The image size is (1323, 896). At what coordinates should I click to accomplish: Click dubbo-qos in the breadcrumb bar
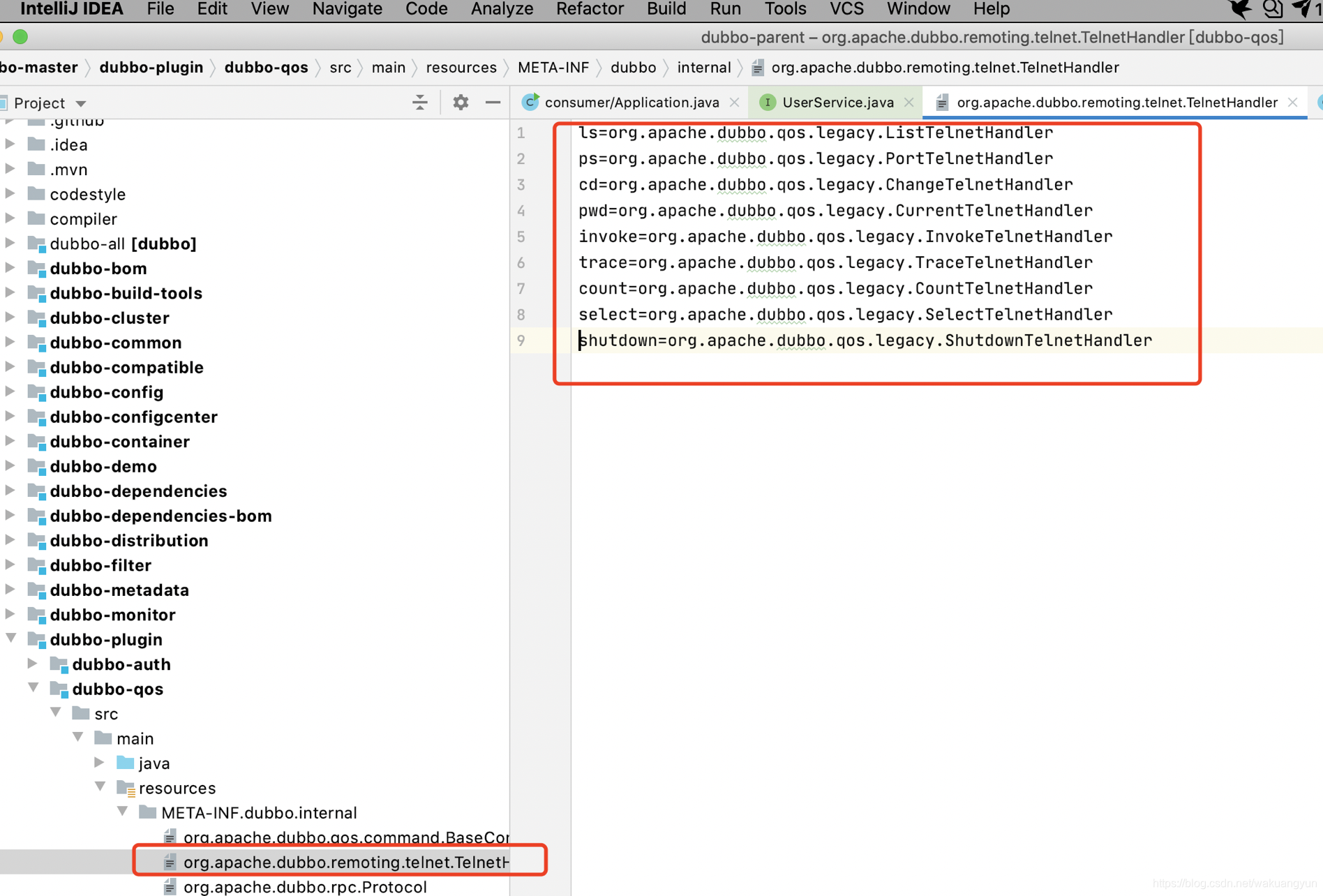pyautogui.click(x=266, y=68)
